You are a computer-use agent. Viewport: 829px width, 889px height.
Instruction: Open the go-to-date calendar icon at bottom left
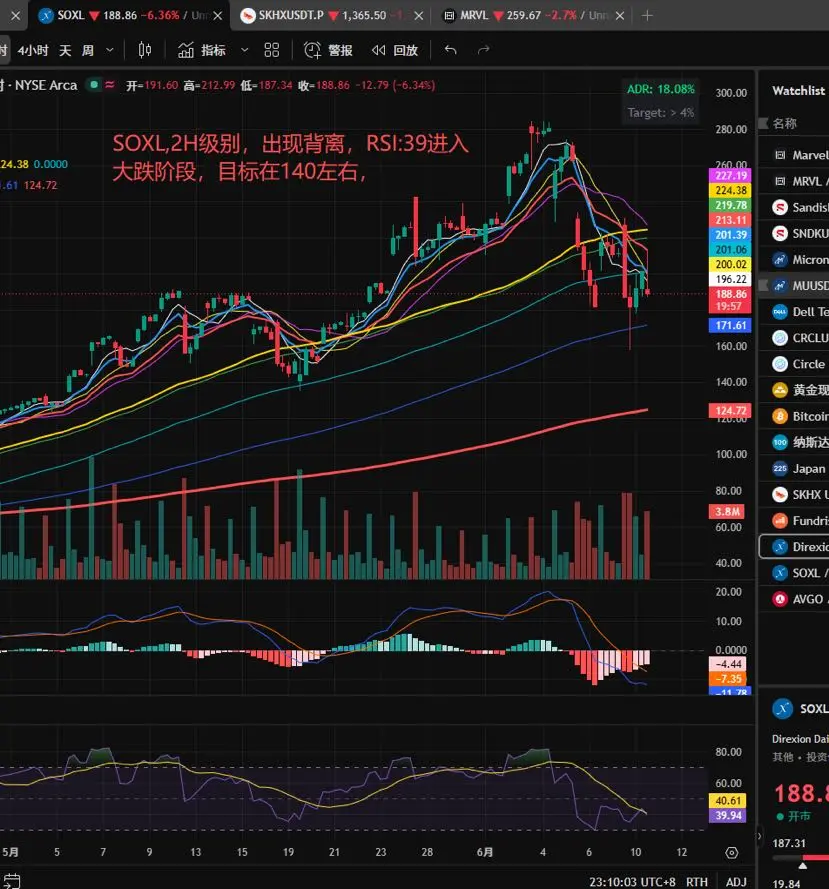click(11, 881)
